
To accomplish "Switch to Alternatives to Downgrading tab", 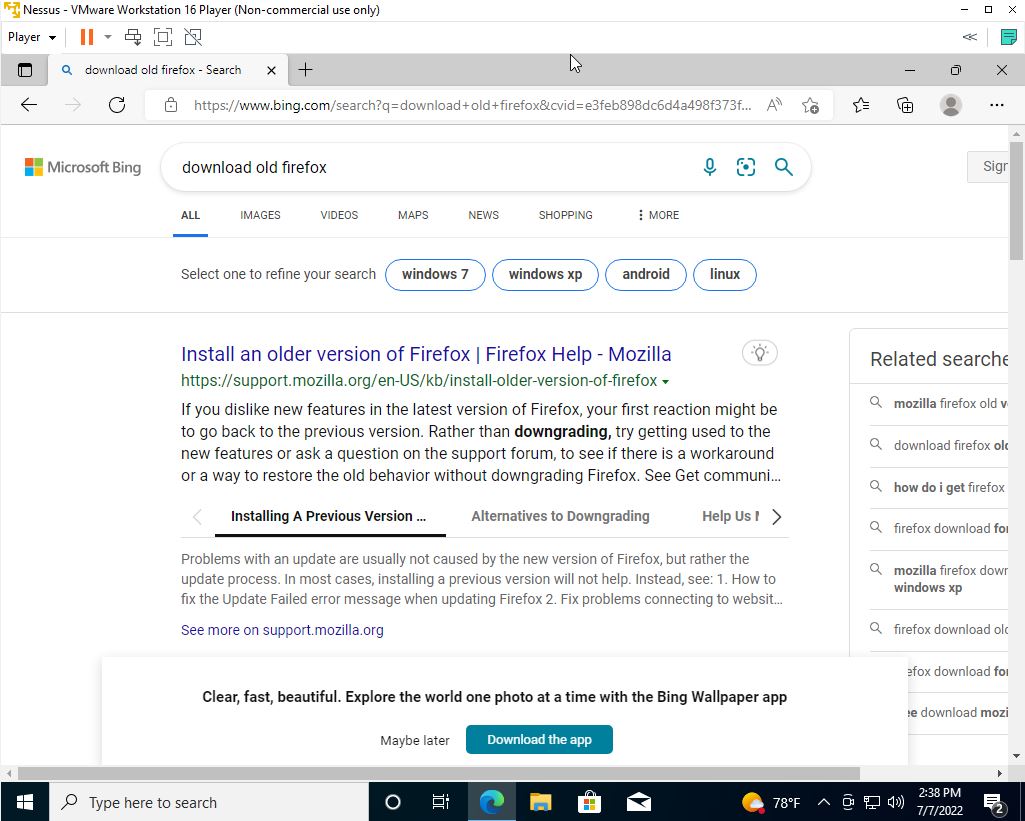I will [560, 516].
